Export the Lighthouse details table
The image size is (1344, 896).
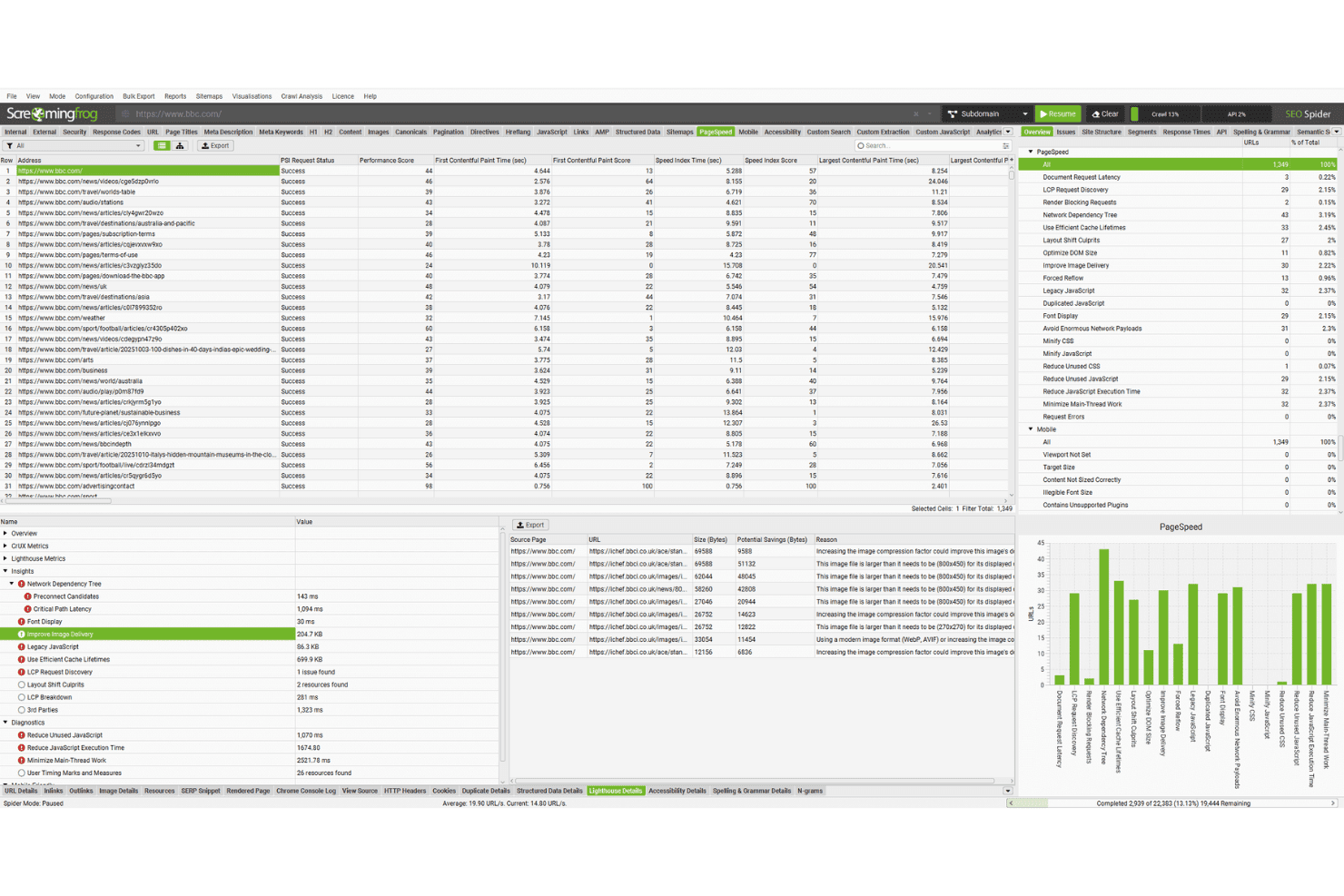tap(530, 525)
